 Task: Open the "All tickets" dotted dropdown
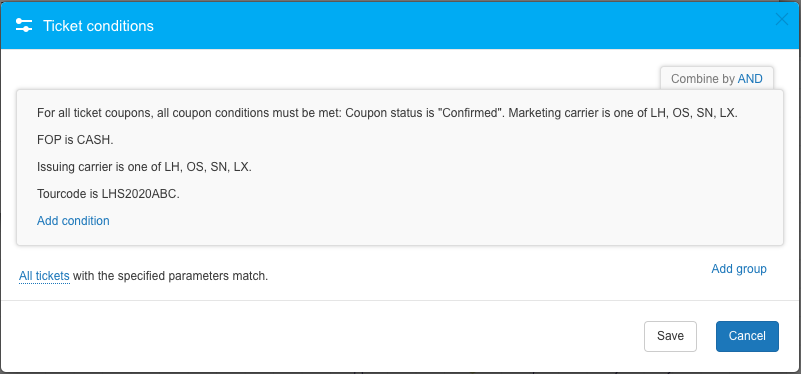pos(44,276)
